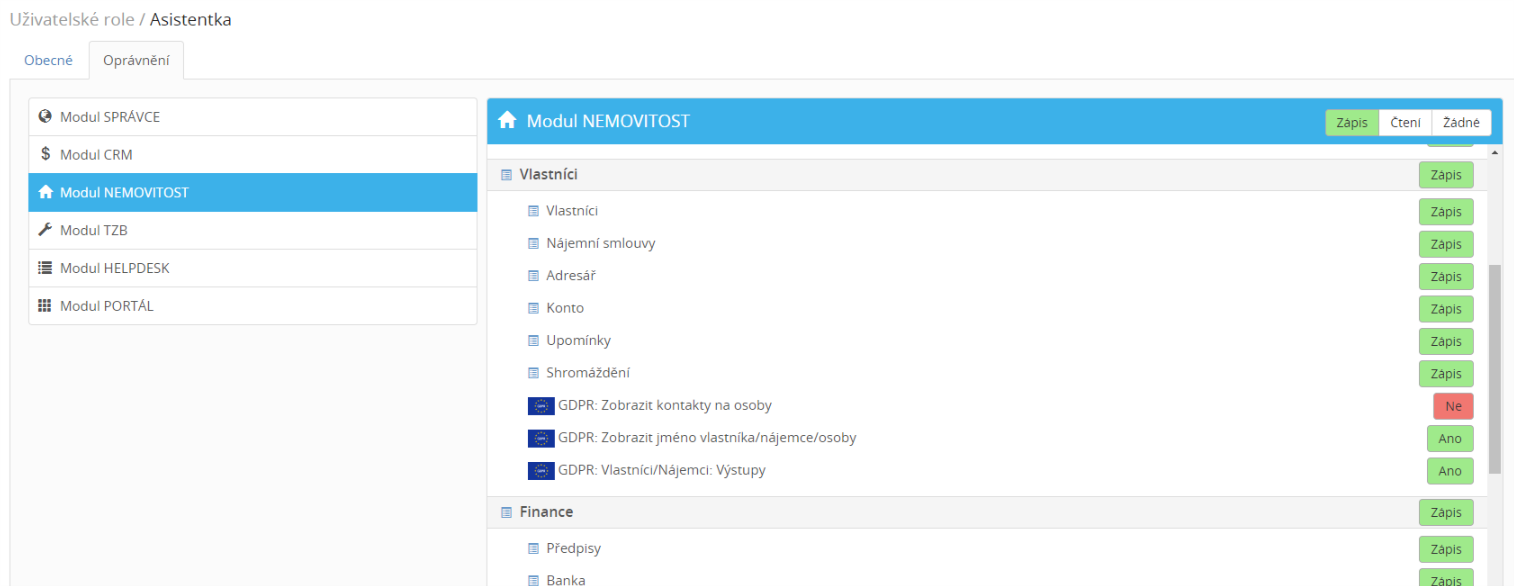Click the table icon next to Shromáždění
The height and width of the screenshot is (586, 1514).
(x=533, y=373)
